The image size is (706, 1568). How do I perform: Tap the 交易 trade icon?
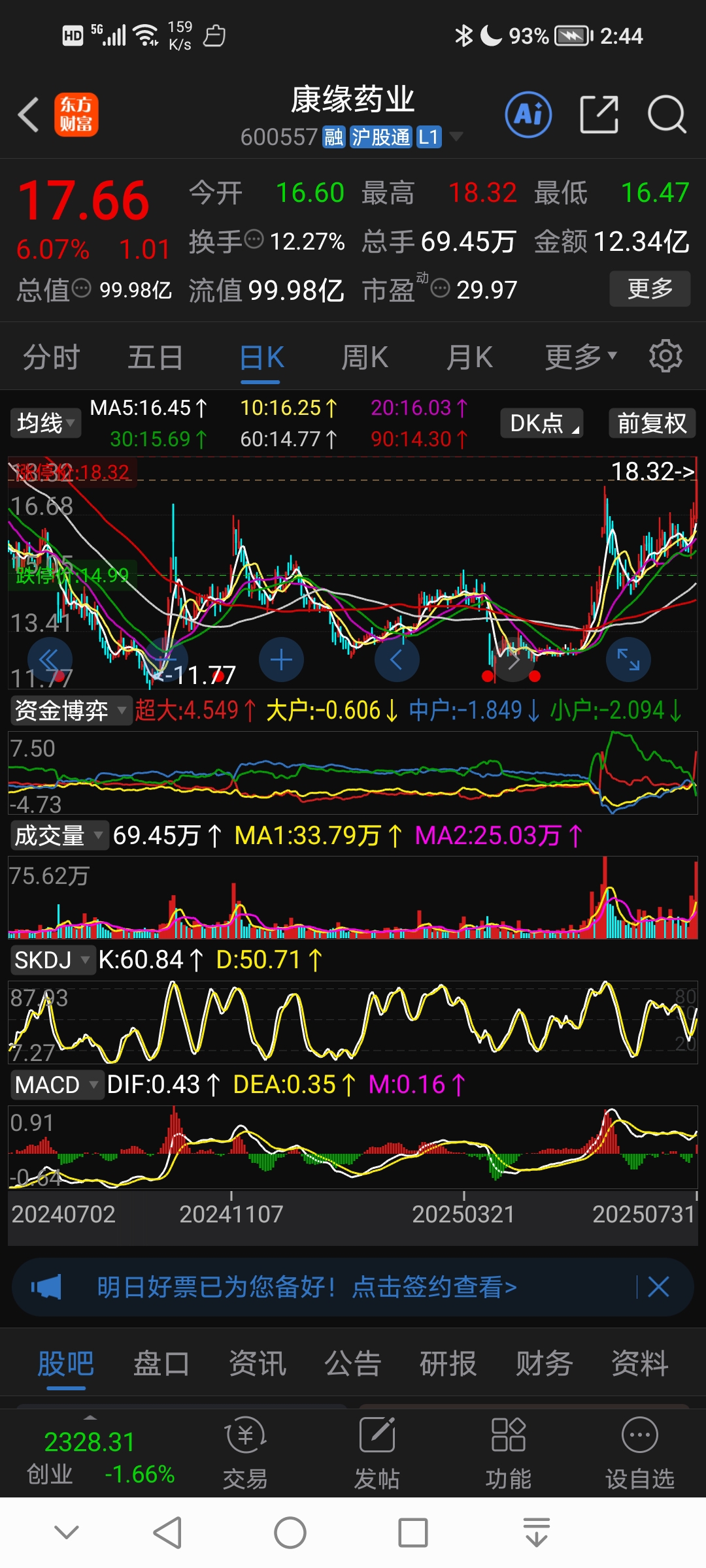coord(245,1452)
